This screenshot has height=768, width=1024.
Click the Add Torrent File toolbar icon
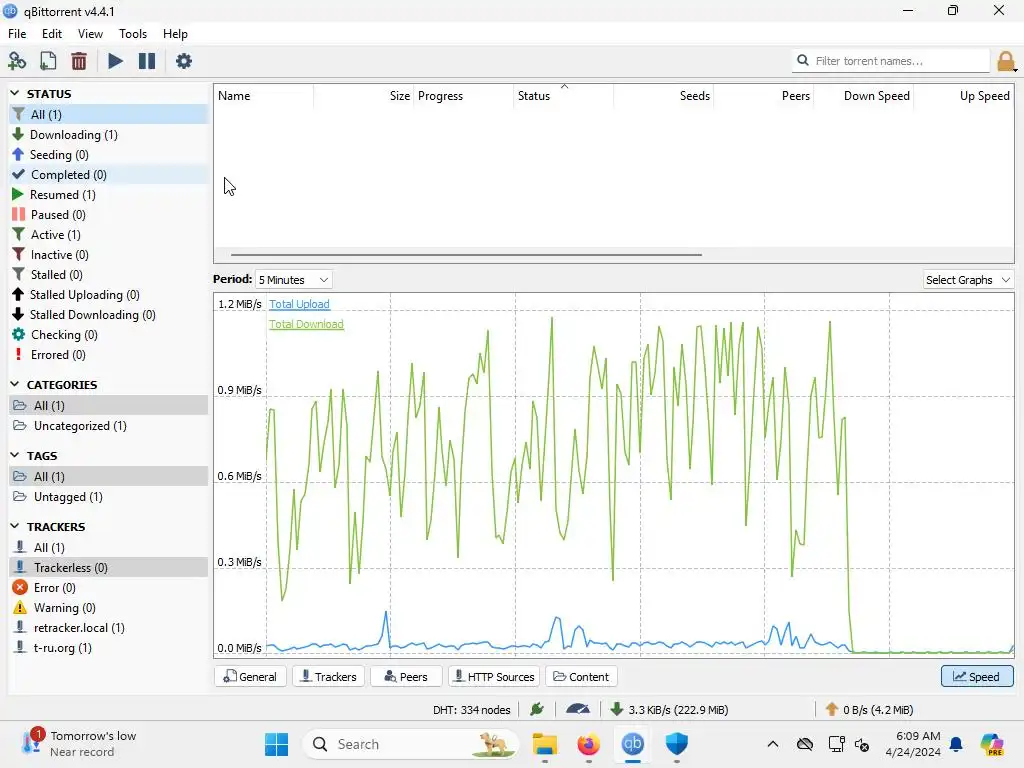[48, 61]
